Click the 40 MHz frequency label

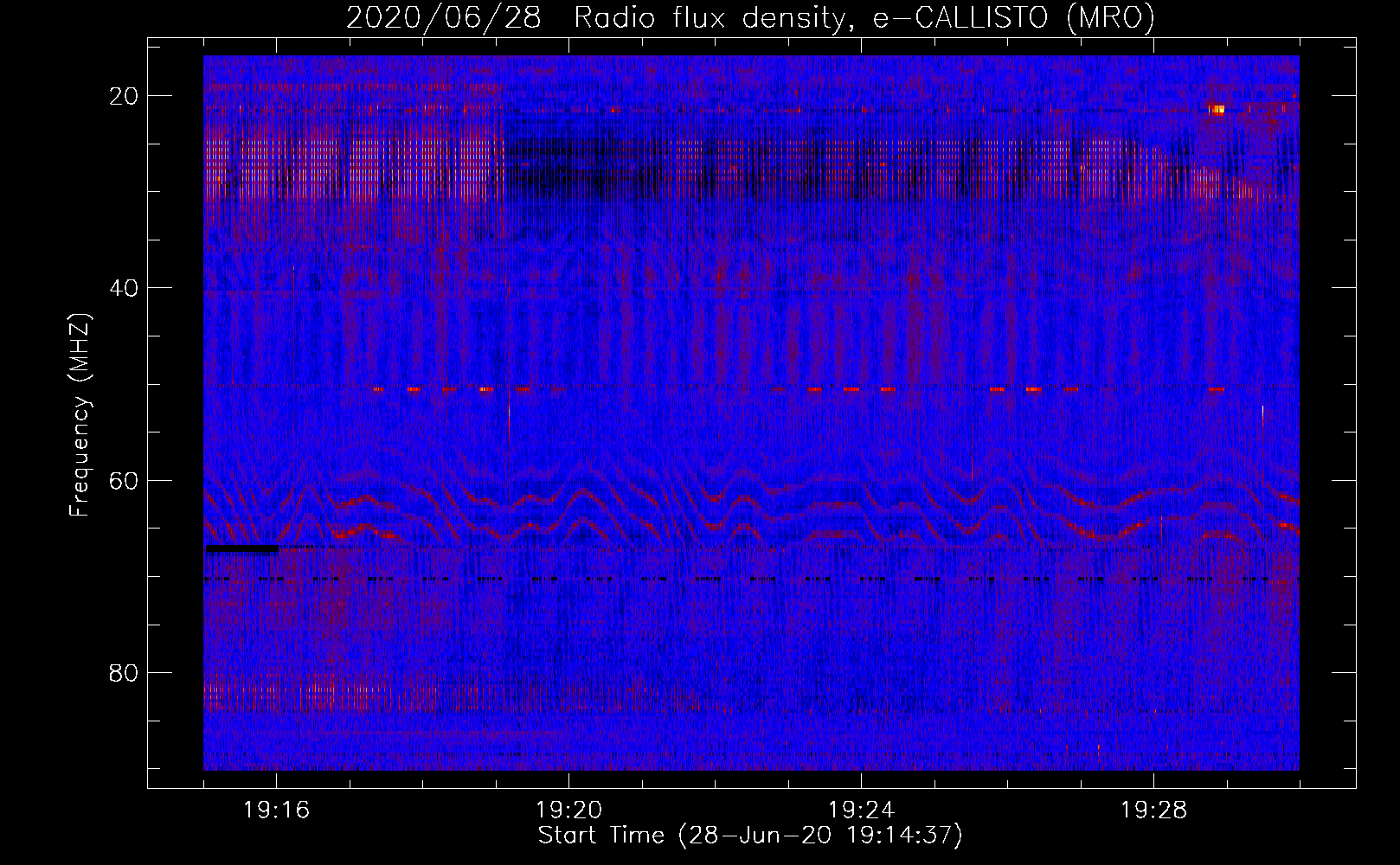click(124, 288)
